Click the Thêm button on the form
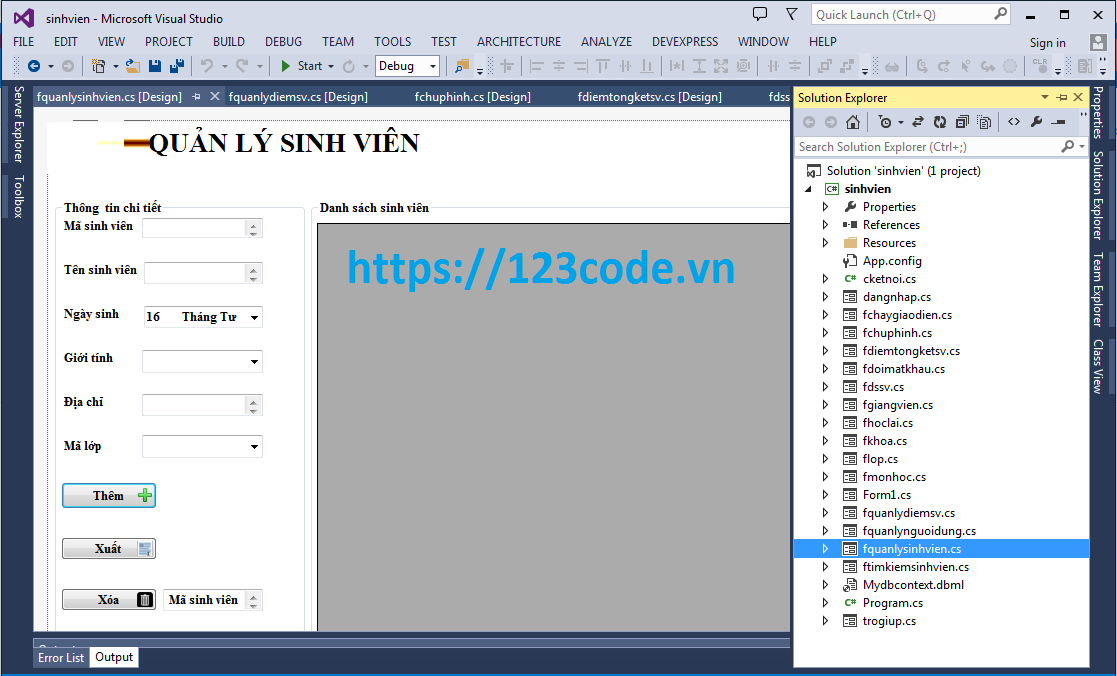Viewport: 1117px width, 676px height. click(108, 495)
